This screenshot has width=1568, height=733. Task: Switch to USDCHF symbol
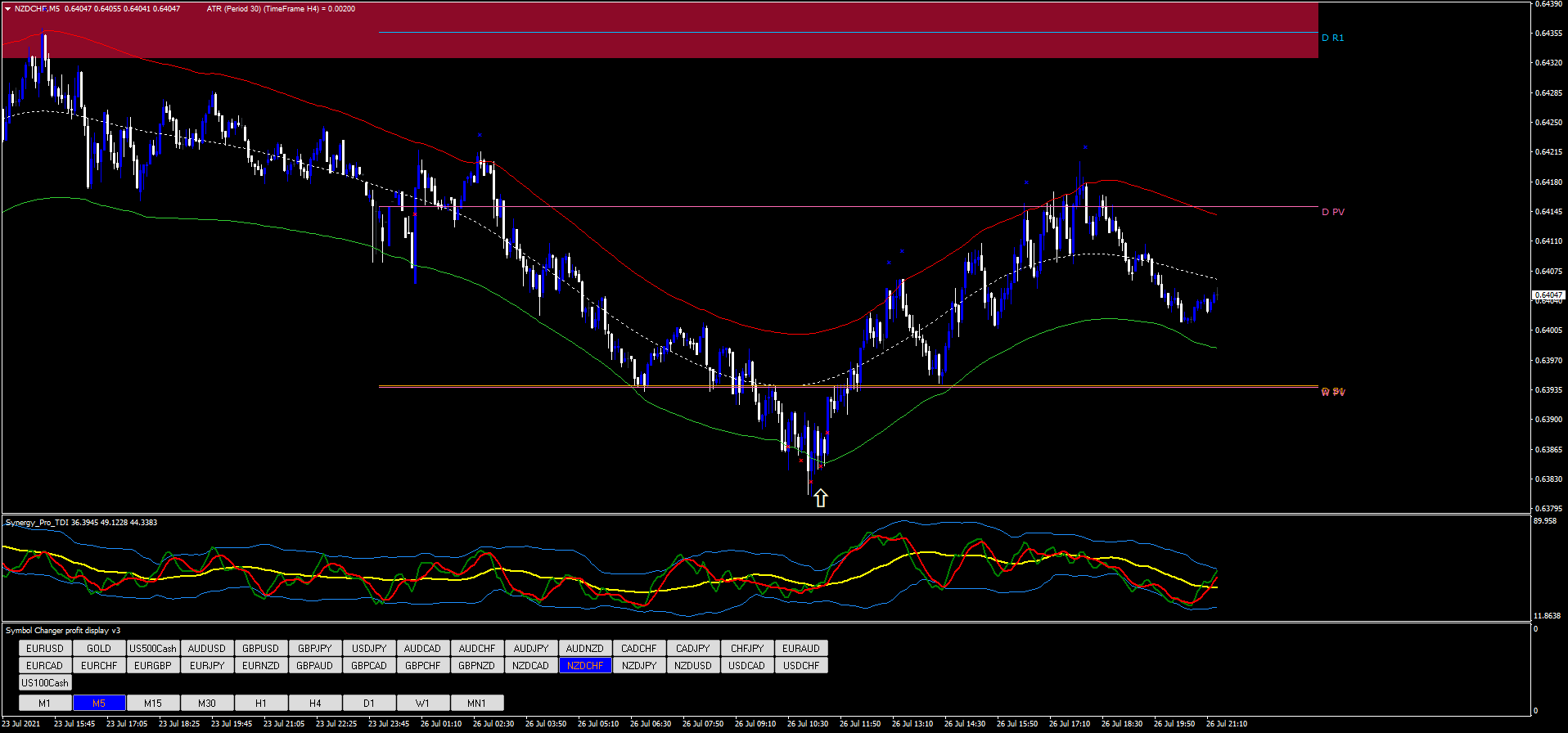click(x=801, y=665)
